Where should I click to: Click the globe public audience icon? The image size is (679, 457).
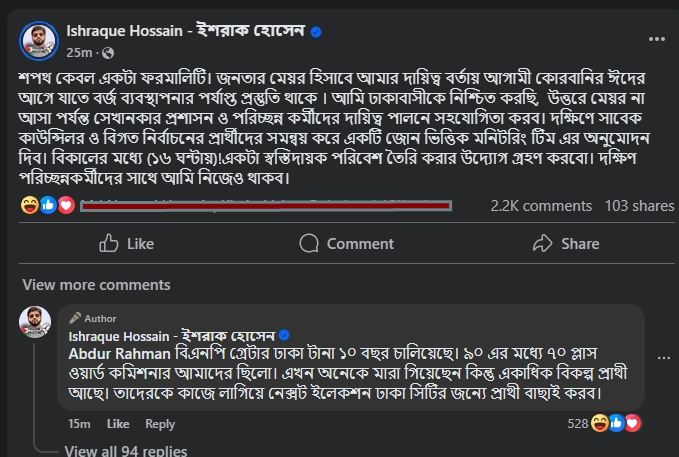pyautogui.click(x=108, y=52)
